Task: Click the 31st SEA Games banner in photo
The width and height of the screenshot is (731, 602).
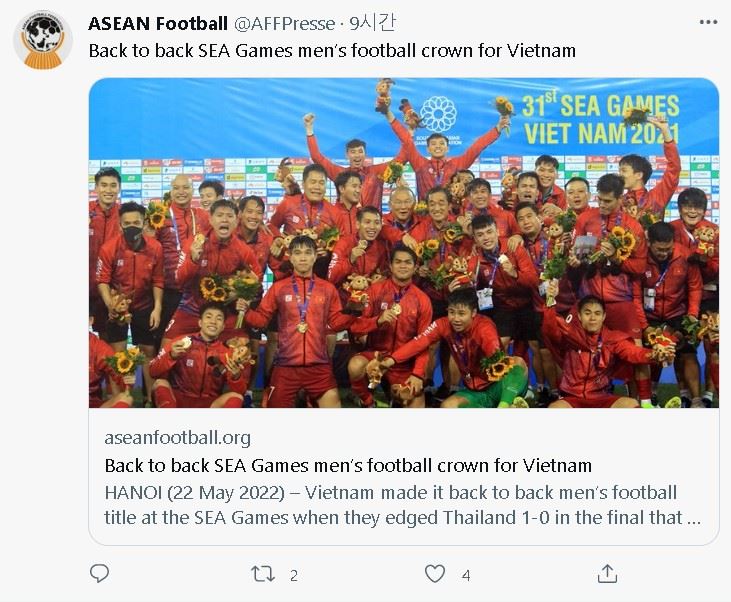Action: coord(600,118)
